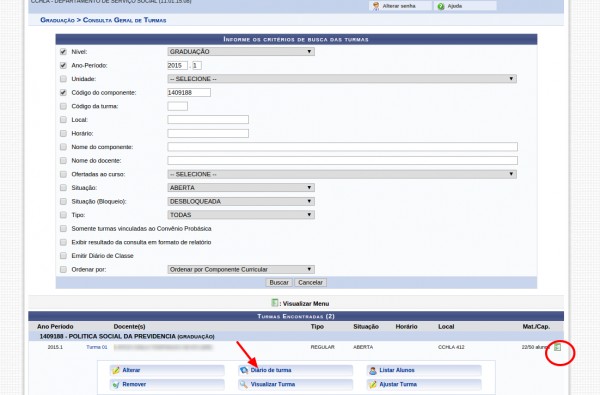Open the Situação (Bloqueio) DESBLOQUEADA dropdown
This screenshot has height=395, width=600.
coord(241,201)
